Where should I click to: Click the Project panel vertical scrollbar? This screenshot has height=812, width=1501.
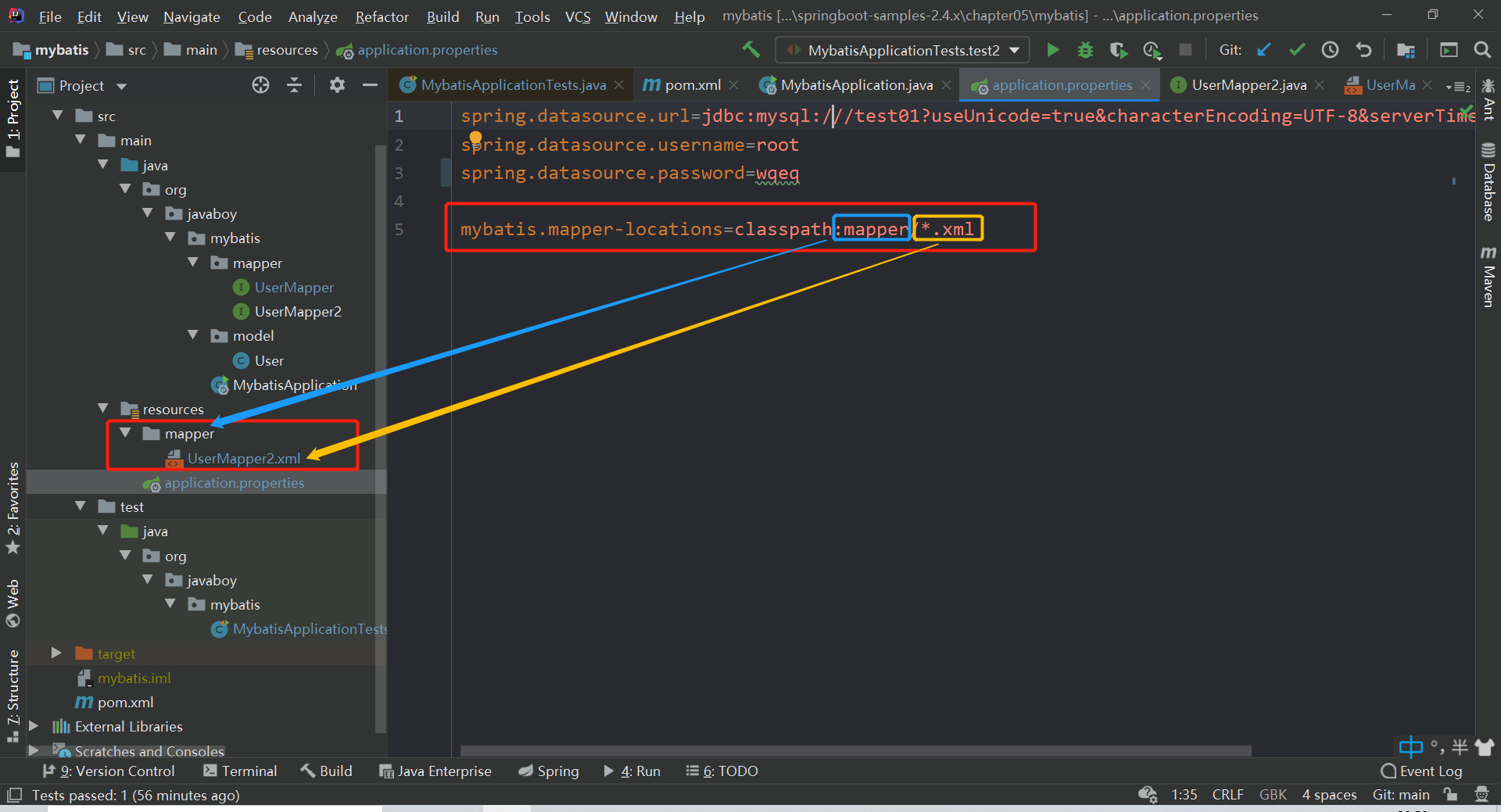coord(381,438)
